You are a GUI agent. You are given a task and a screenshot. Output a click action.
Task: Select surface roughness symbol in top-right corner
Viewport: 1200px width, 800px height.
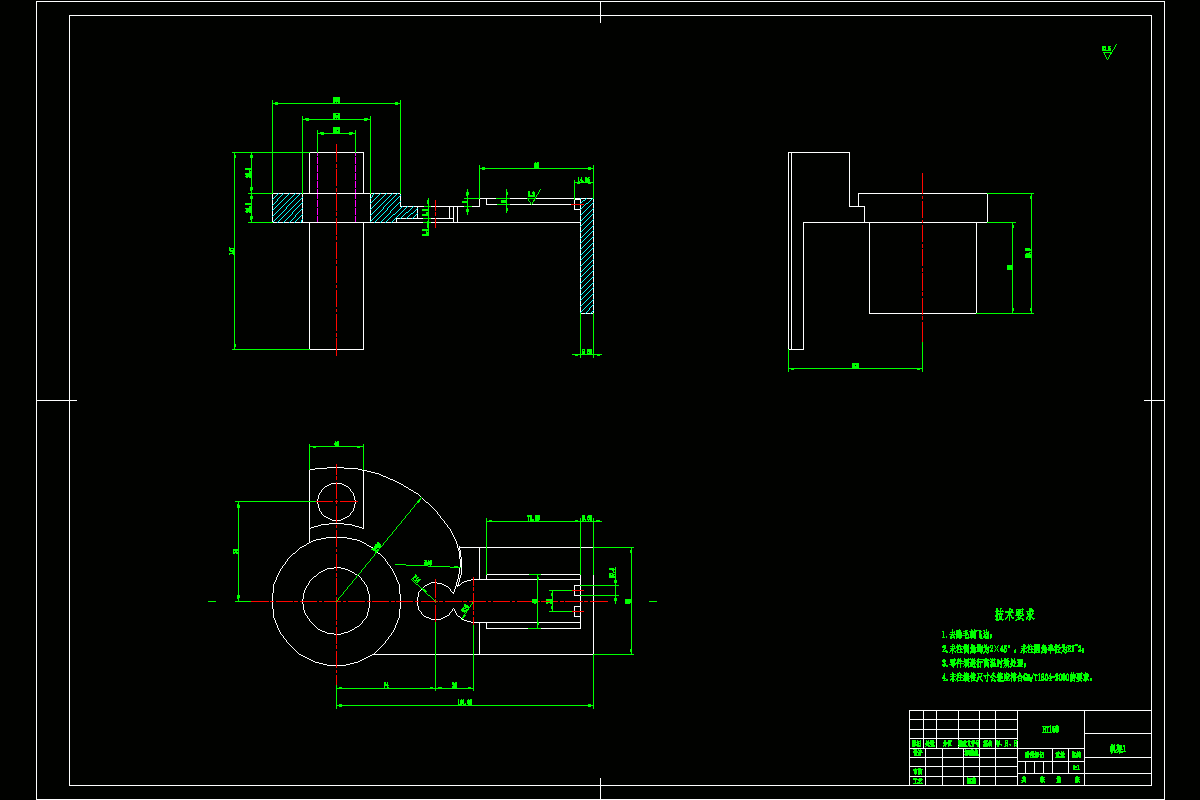tap(1108, 51)
